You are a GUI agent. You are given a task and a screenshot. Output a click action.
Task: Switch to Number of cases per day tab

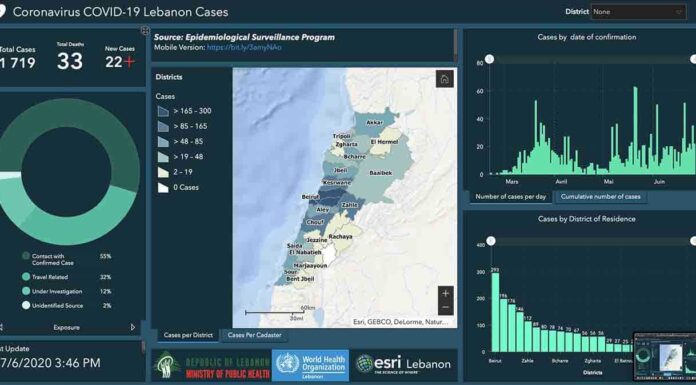(x=510, y=197)
